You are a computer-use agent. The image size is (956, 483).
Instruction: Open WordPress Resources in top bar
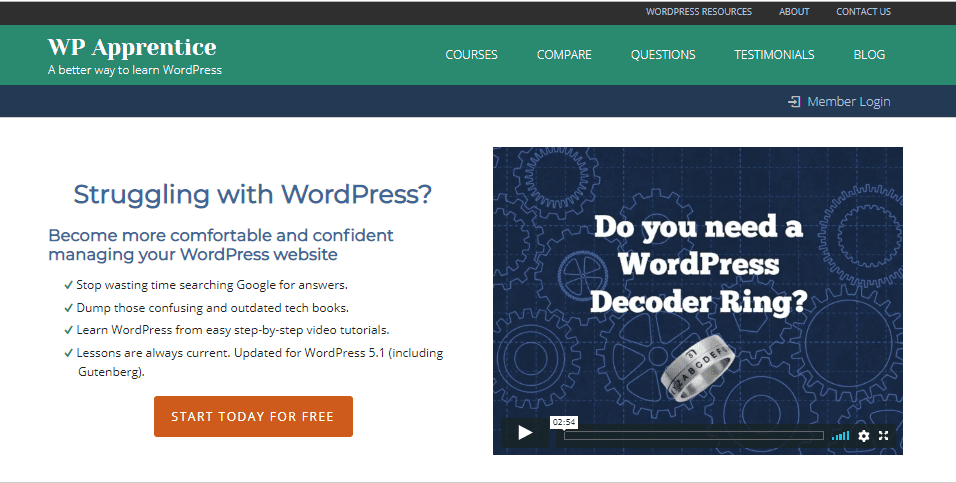tap(699, 12)
